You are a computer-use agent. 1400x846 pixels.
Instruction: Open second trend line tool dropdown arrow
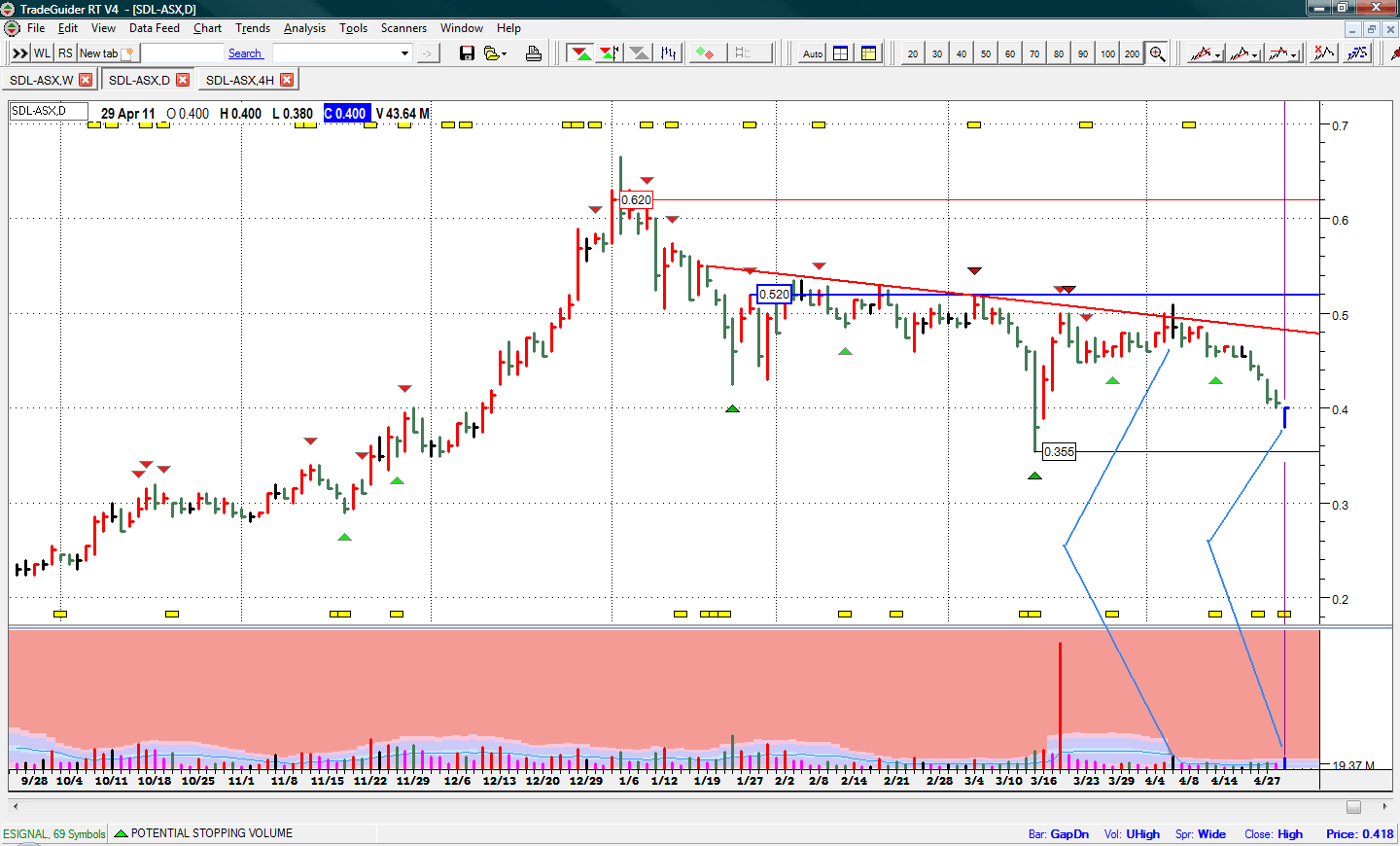coord(1255,54)
